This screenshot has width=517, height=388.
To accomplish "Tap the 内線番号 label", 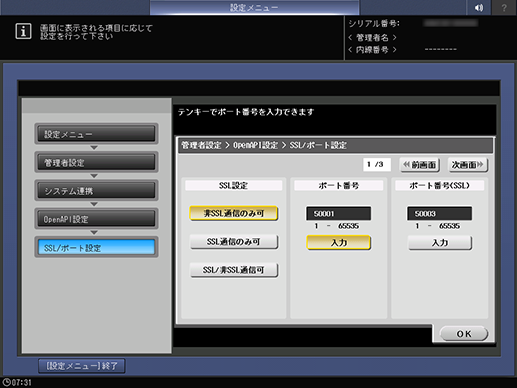I will (x=372, y=50).
